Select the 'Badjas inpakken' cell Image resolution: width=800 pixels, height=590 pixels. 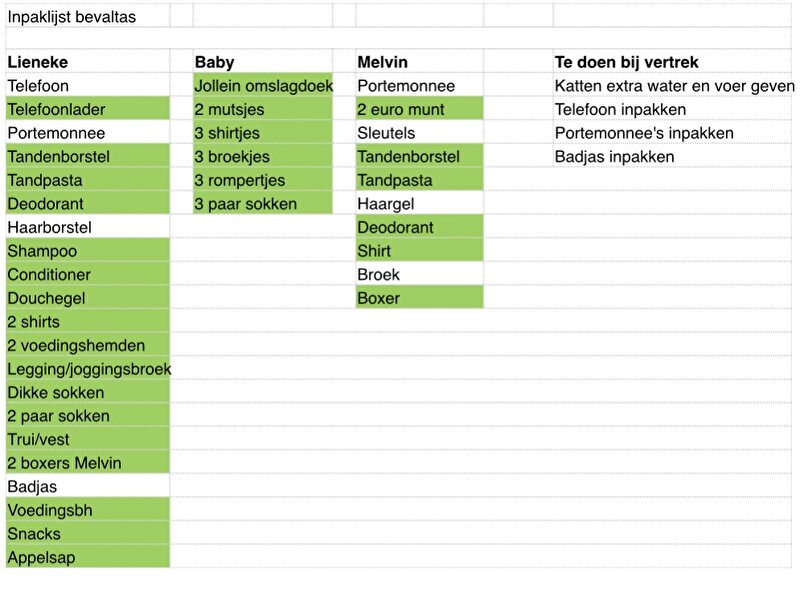pyautogui.click(x=672, y=157)
